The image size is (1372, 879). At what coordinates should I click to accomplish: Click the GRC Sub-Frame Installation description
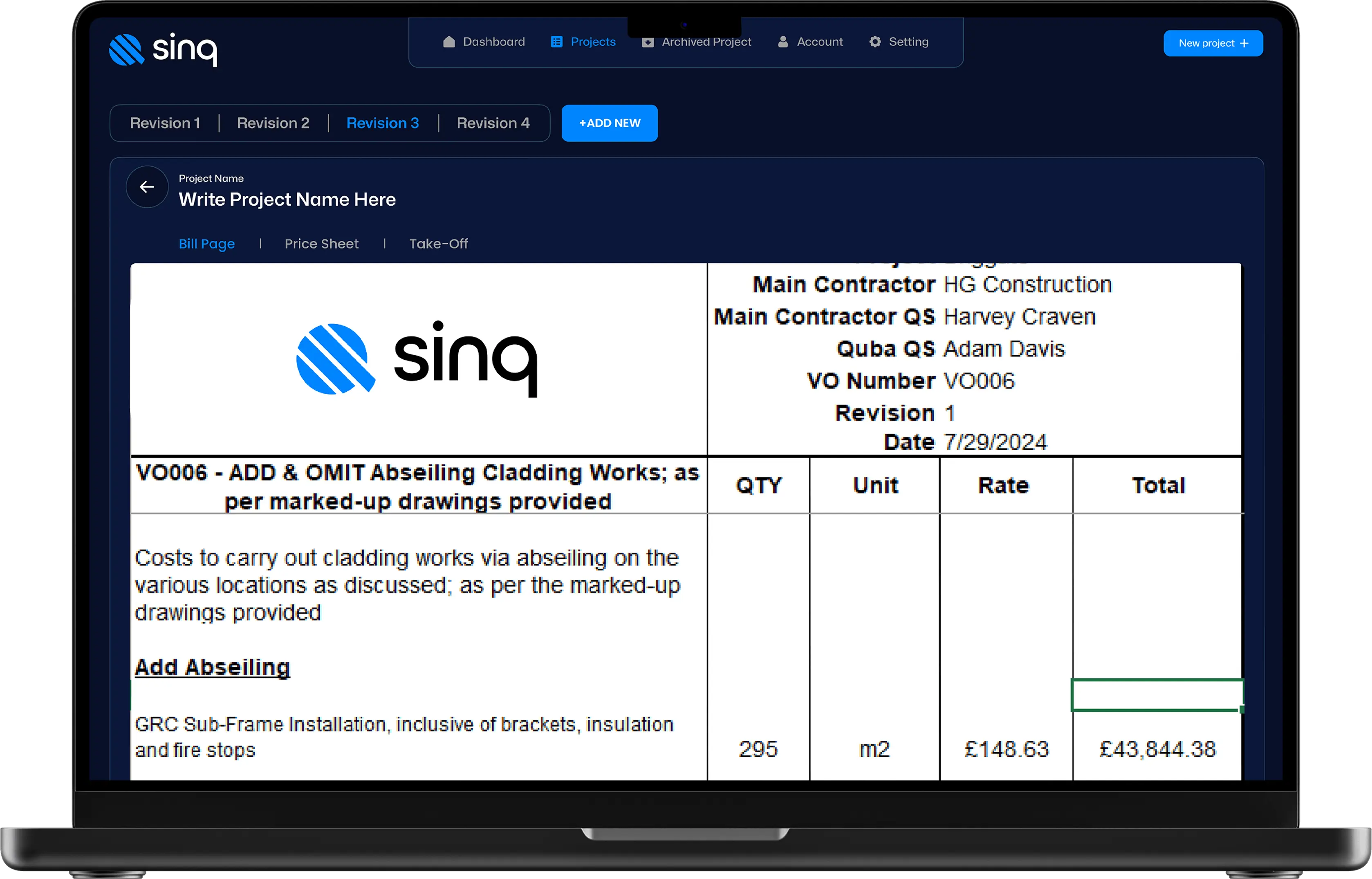pos(404,737)
